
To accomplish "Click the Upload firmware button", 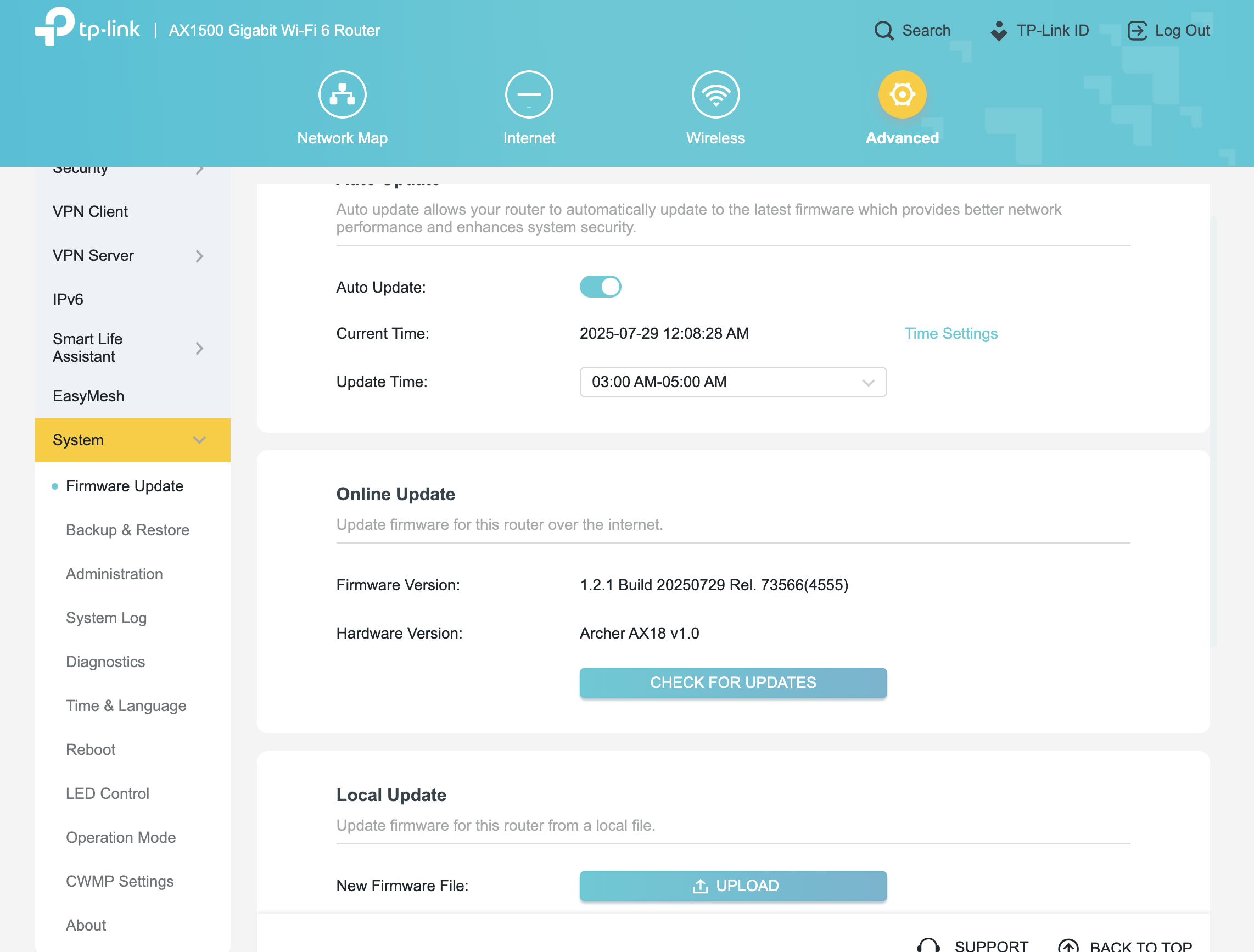I will click(732, 886).
